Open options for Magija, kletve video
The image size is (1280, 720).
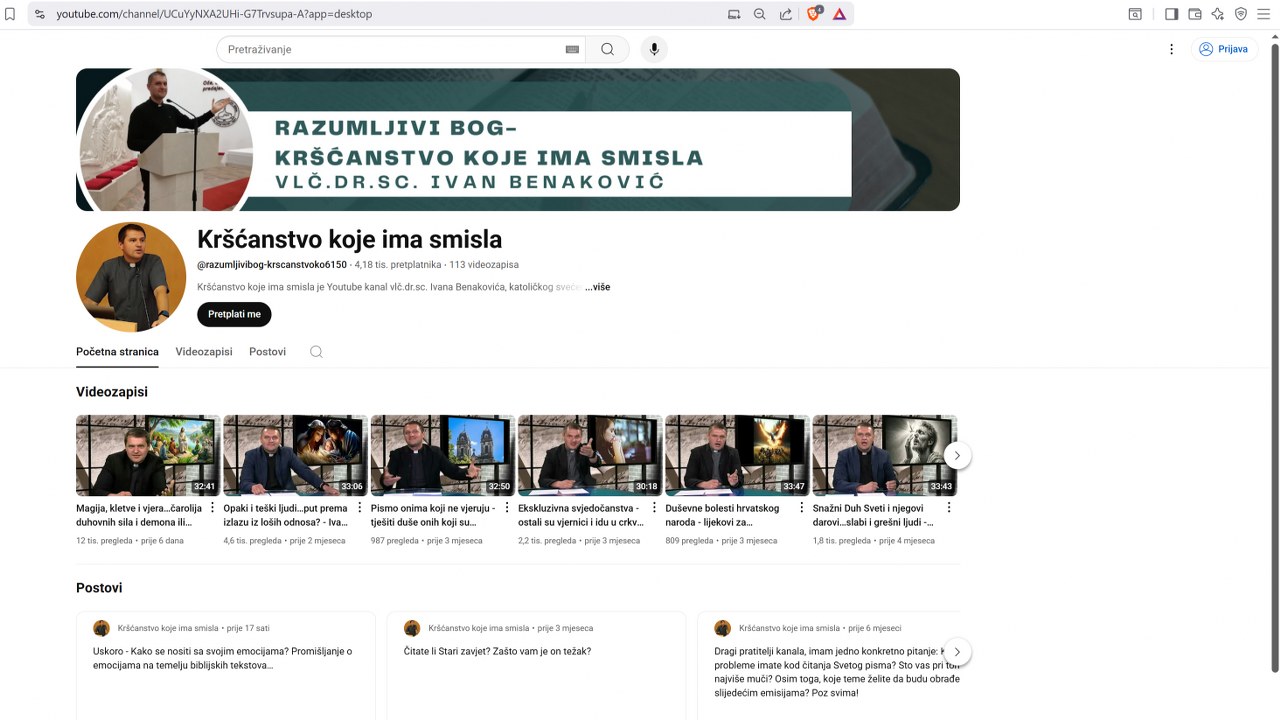pyautogui.click(x=212, y=508)
